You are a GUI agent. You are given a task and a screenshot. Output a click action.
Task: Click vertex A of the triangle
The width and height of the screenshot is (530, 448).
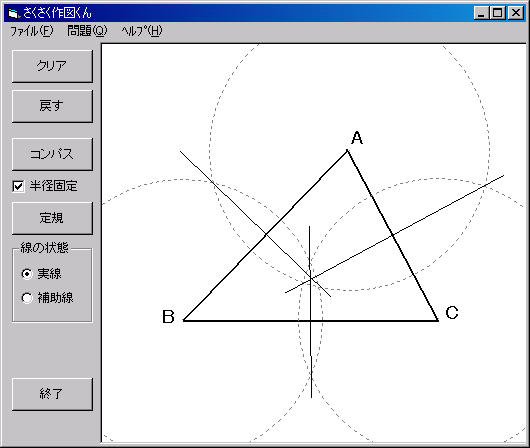click(347, 151)
